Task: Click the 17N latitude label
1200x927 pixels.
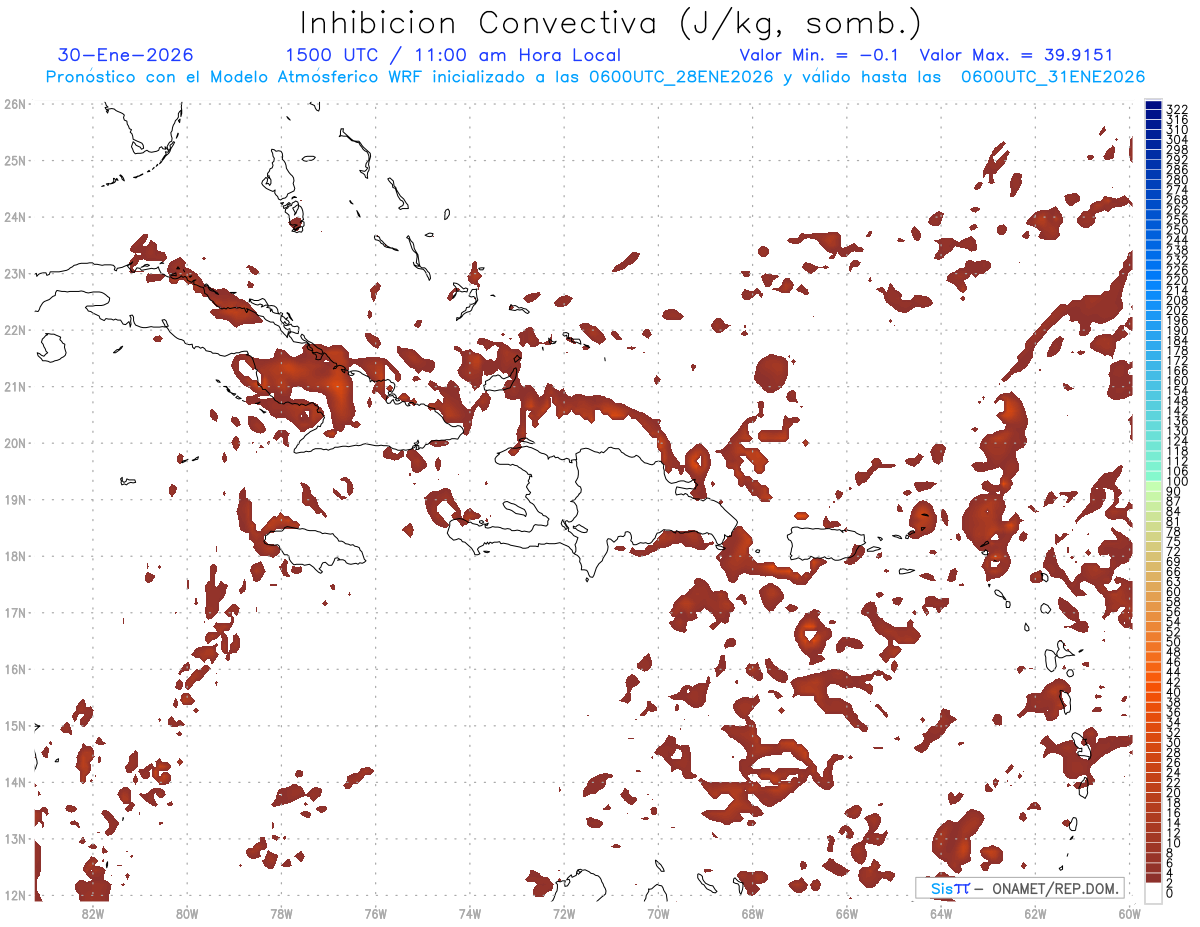Action: (14, 612)
